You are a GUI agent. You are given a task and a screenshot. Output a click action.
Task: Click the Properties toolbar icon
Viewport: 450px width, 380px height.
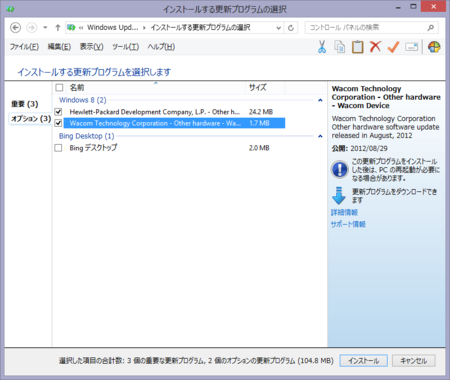coord(412,47)
